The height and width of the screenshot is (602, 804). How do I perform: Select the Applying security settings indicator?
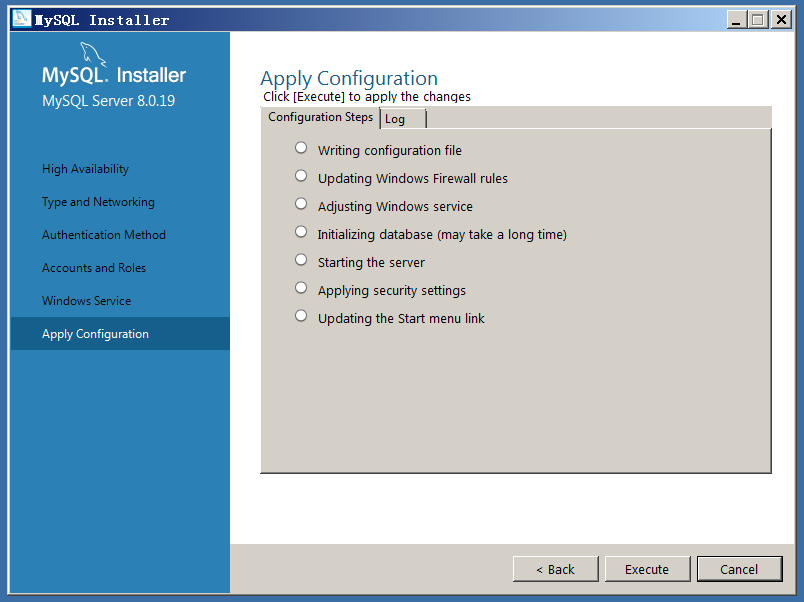tap(301, 288)
